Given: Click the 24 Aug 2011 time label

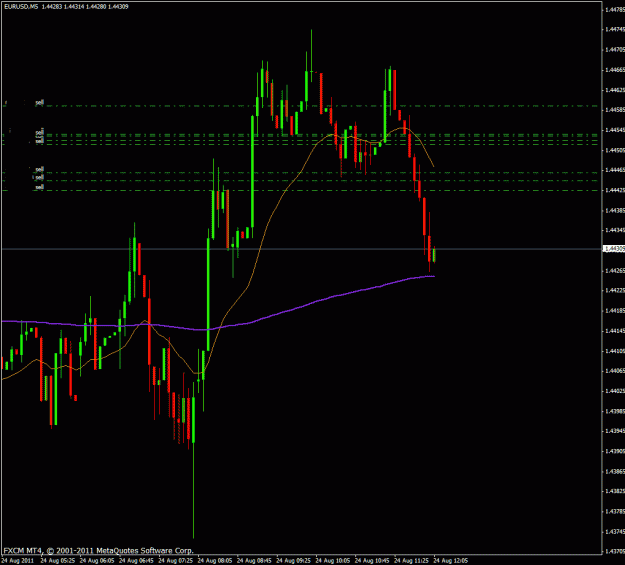Looking at the screenshot, I should (x=18, y=561).
